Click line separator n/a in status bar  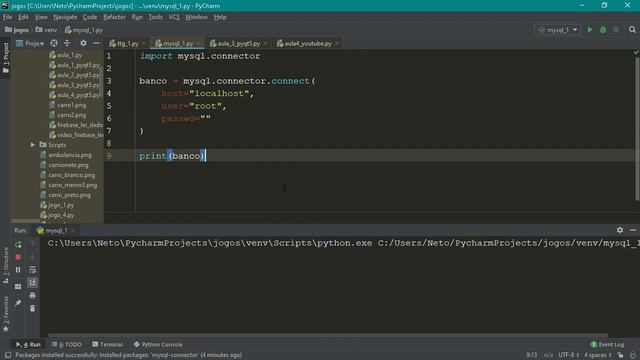pos(548,355)
